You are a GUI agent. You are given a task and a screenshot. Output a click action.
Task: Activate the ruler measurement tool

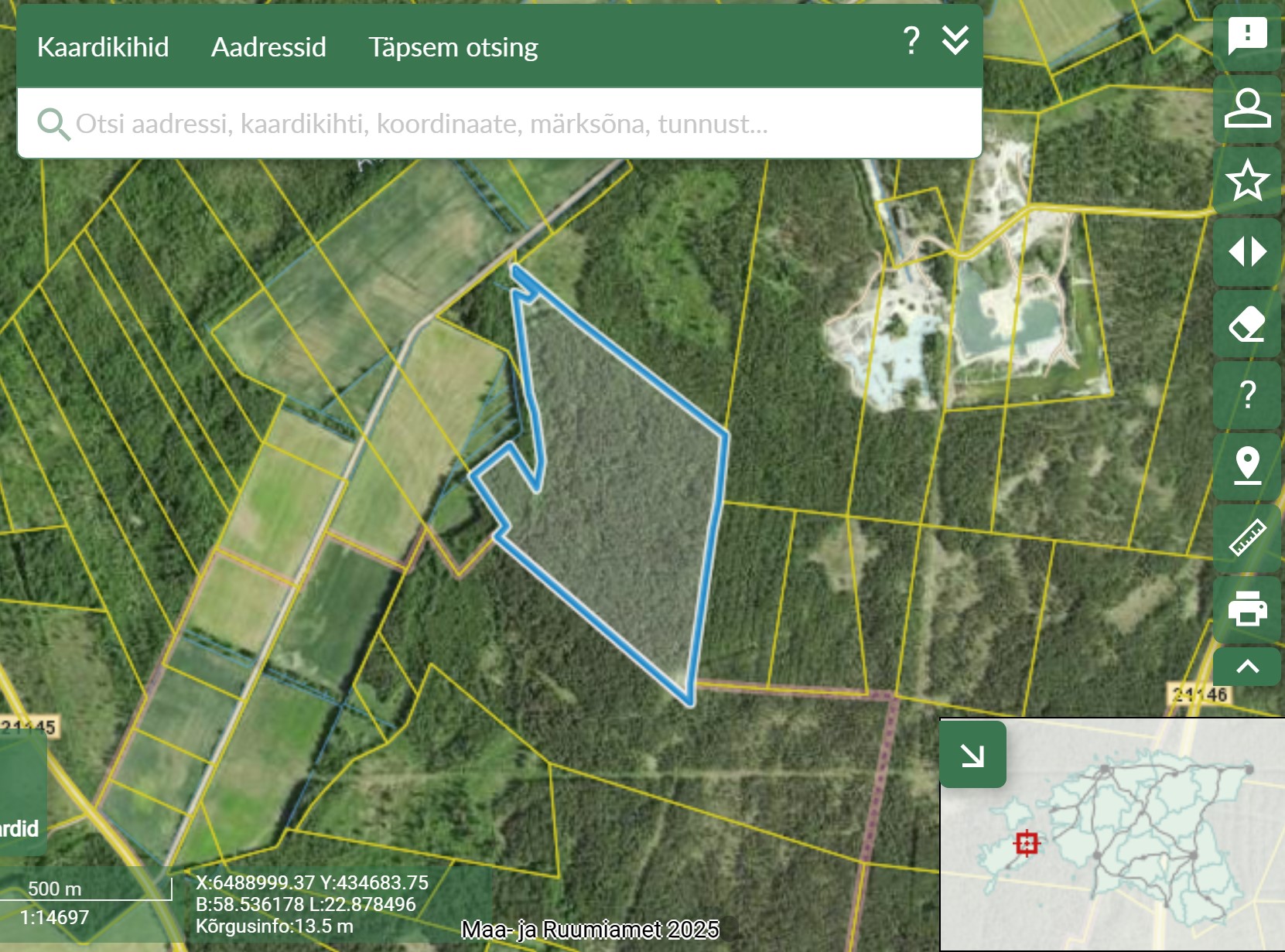click(x=1247, y=537)
